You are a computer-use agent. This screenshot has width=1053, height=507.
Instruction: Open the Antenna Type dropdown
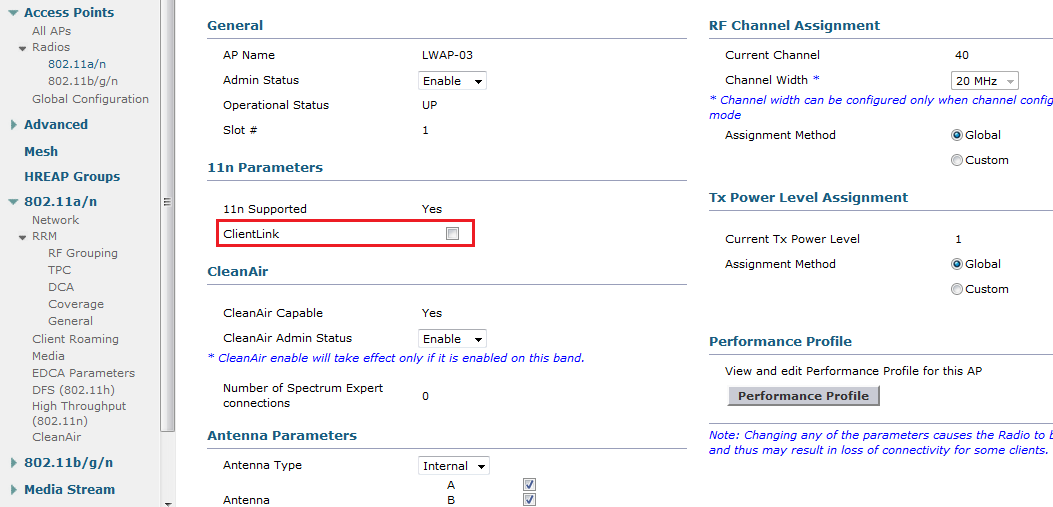click(453, 466)
